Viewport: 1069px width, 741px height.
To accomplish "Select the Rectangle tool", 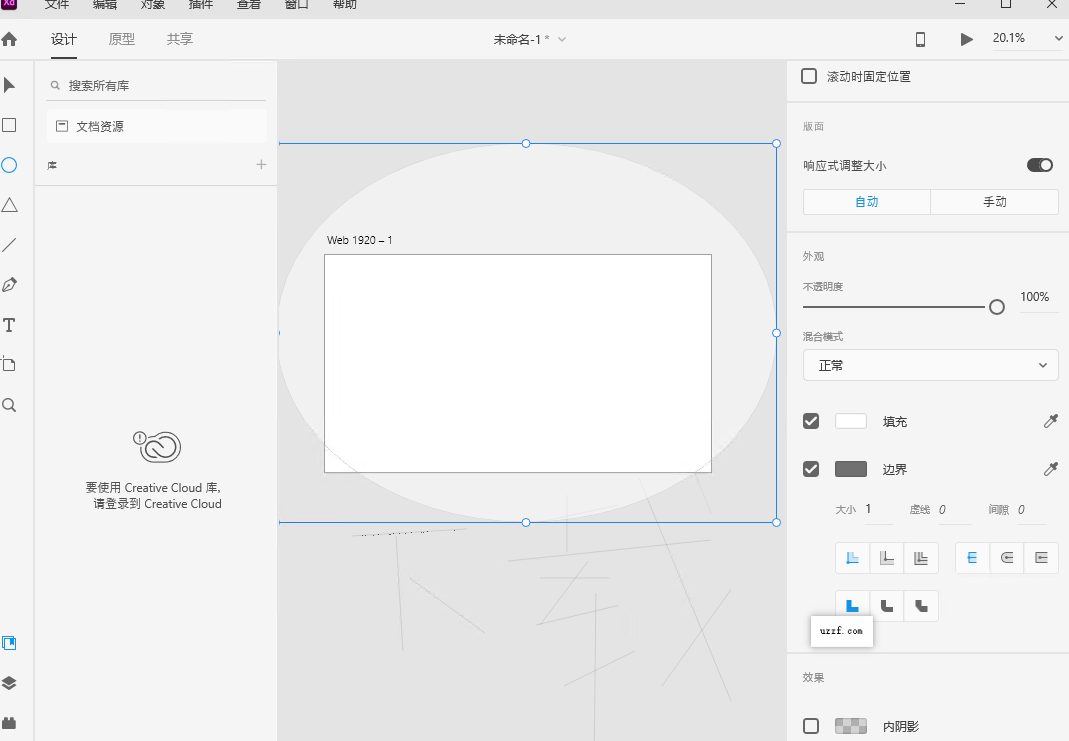I will 10,124.
